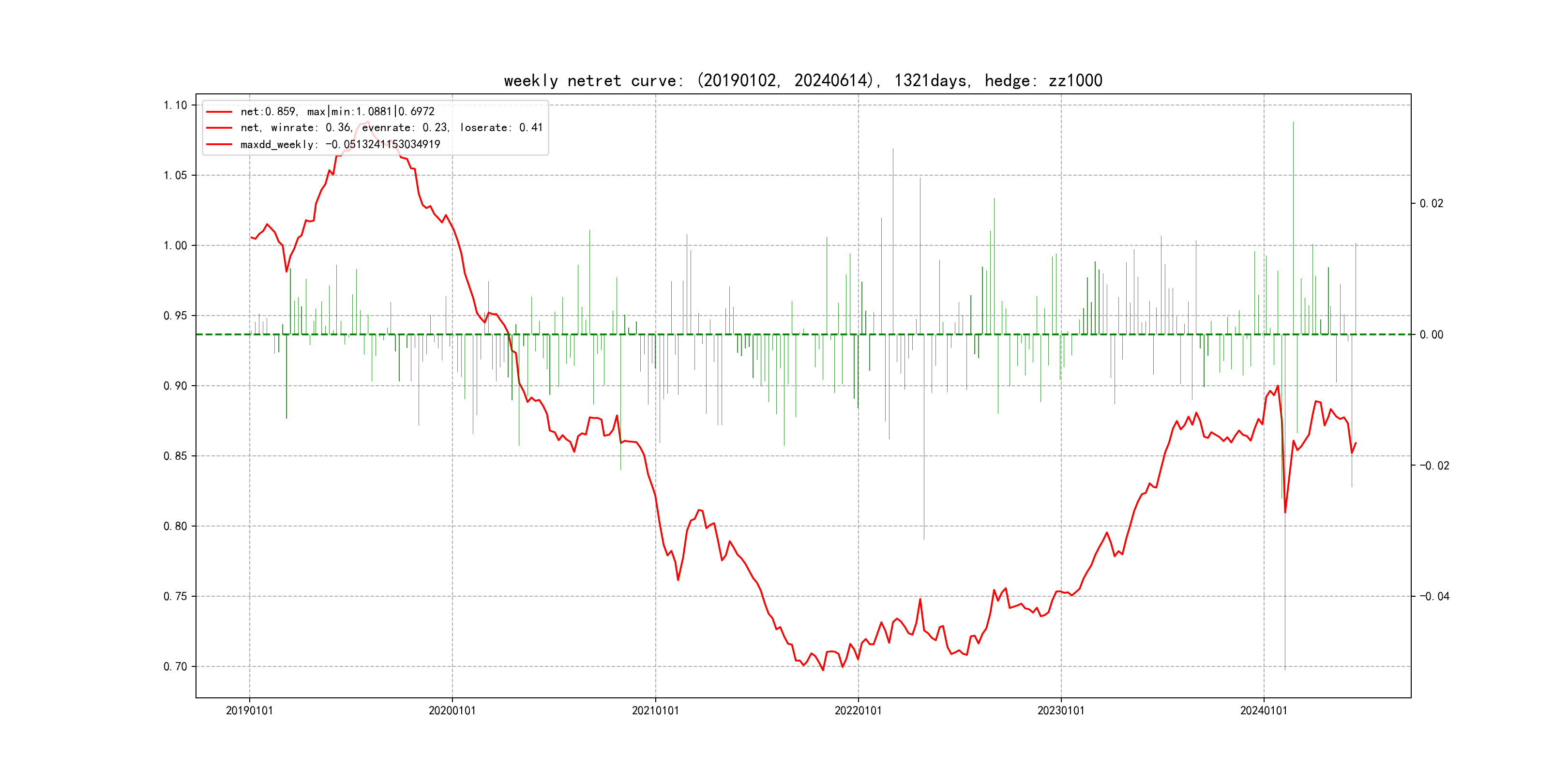Click red line swatch beside net:0.859 legend

pyautogui.click(x=219, y=112)
